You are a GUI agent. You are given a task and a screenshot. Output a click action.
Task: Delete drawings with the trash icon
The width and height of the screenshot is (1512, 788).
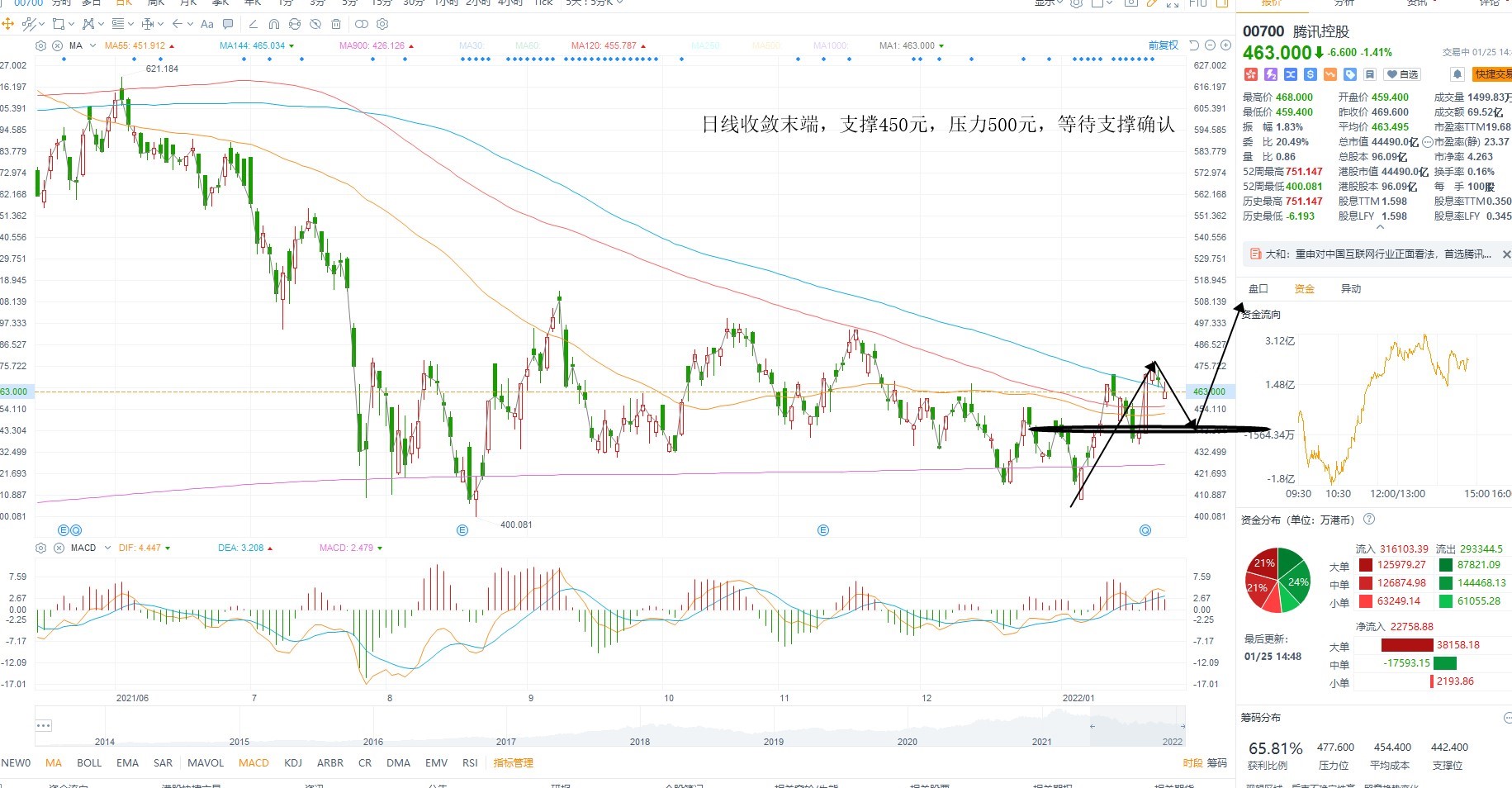336,24
